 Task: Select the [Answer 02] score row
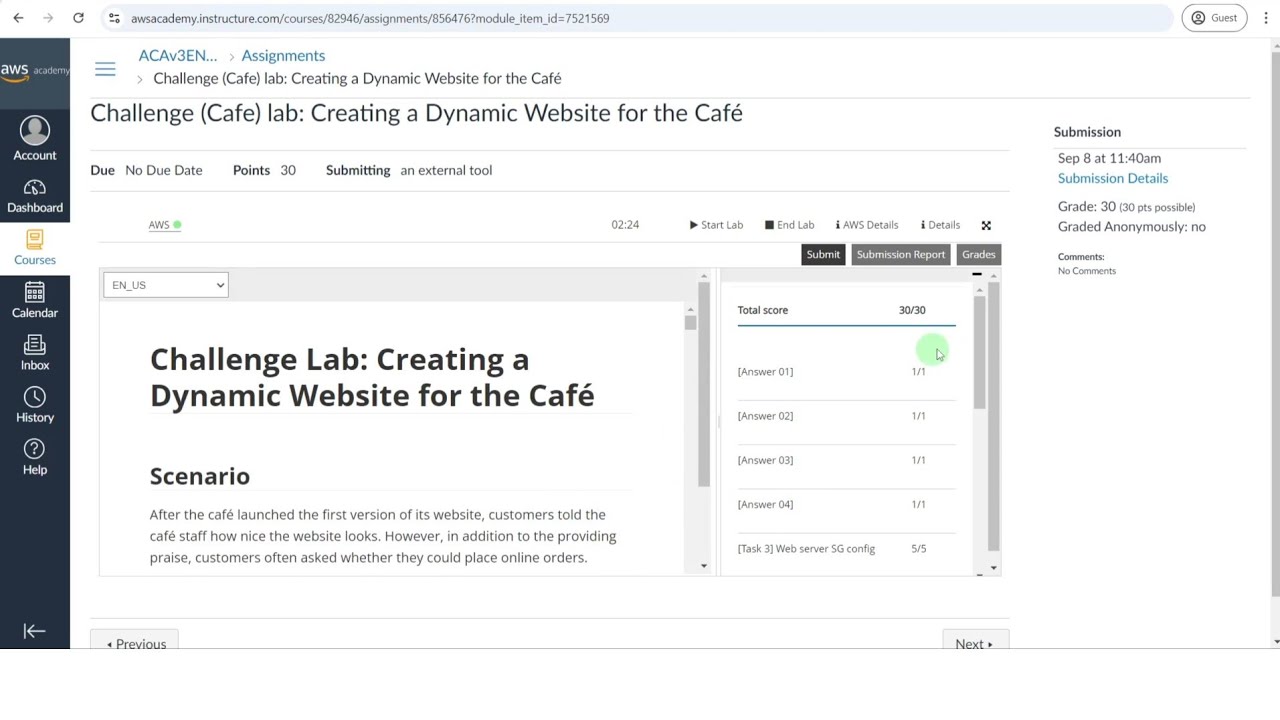point(846,416)
